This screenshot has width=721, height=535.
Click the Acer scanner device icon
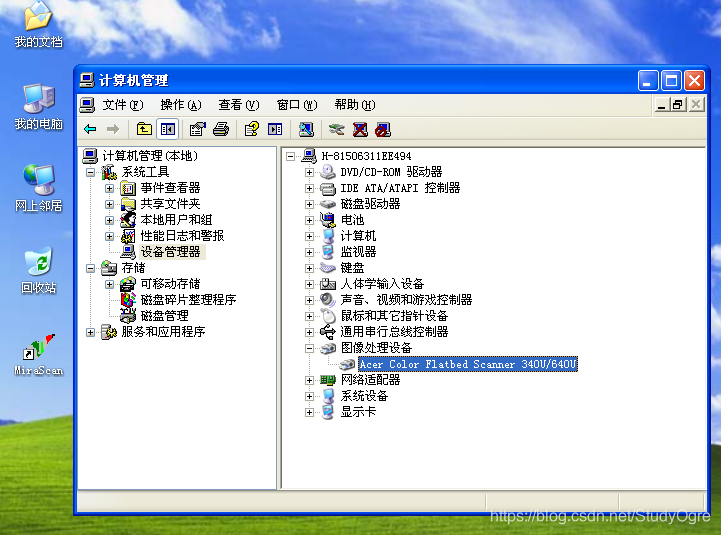[x=347, y=364]
